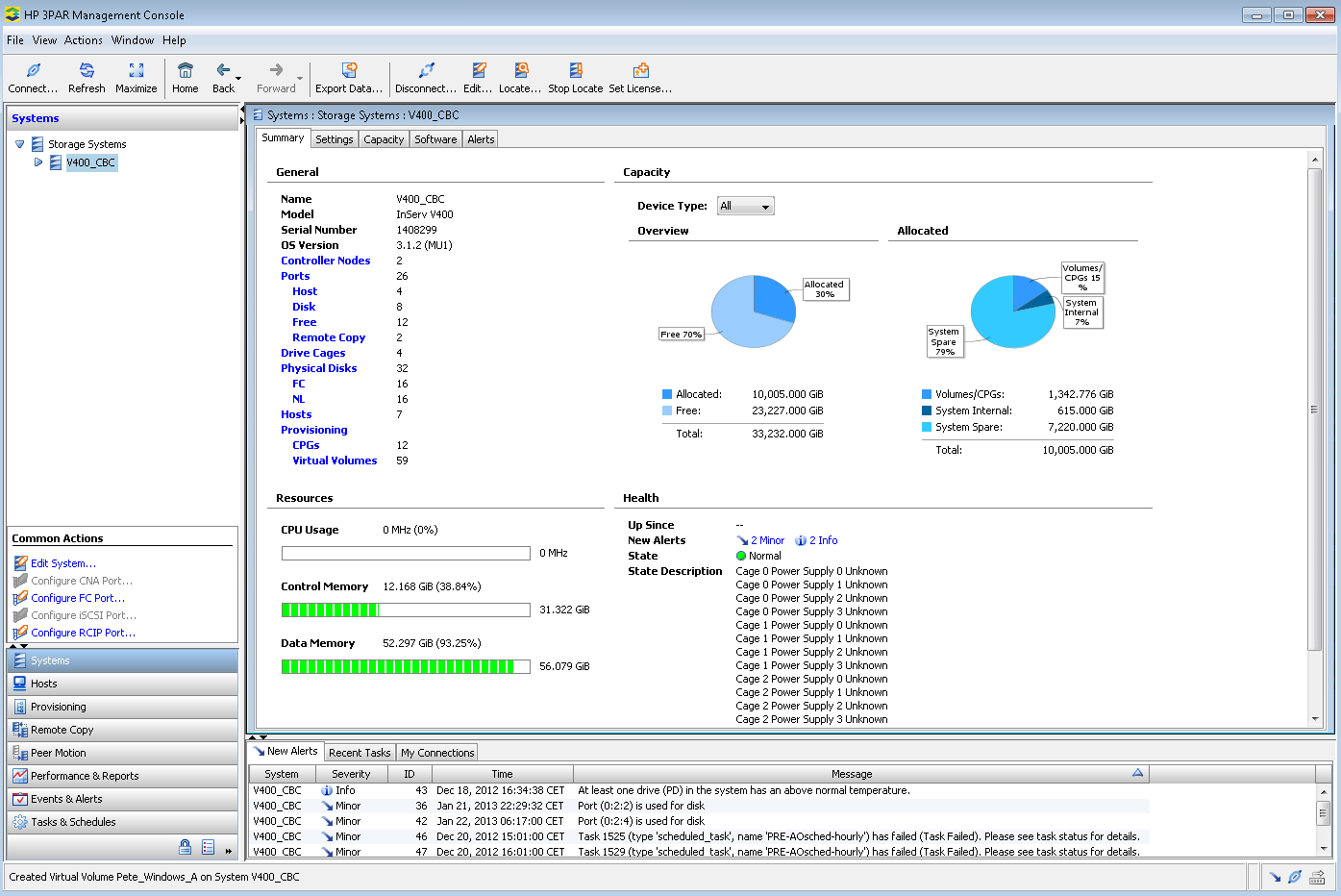Open the Hosts manager pane

point(122,684)
